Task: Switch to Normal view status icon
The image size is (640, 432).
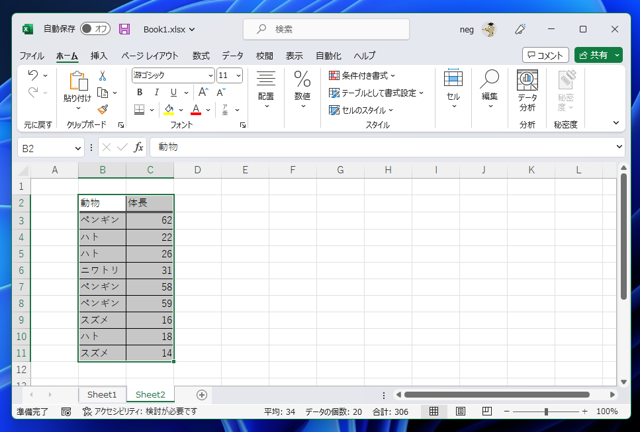Action: (433, 412)
